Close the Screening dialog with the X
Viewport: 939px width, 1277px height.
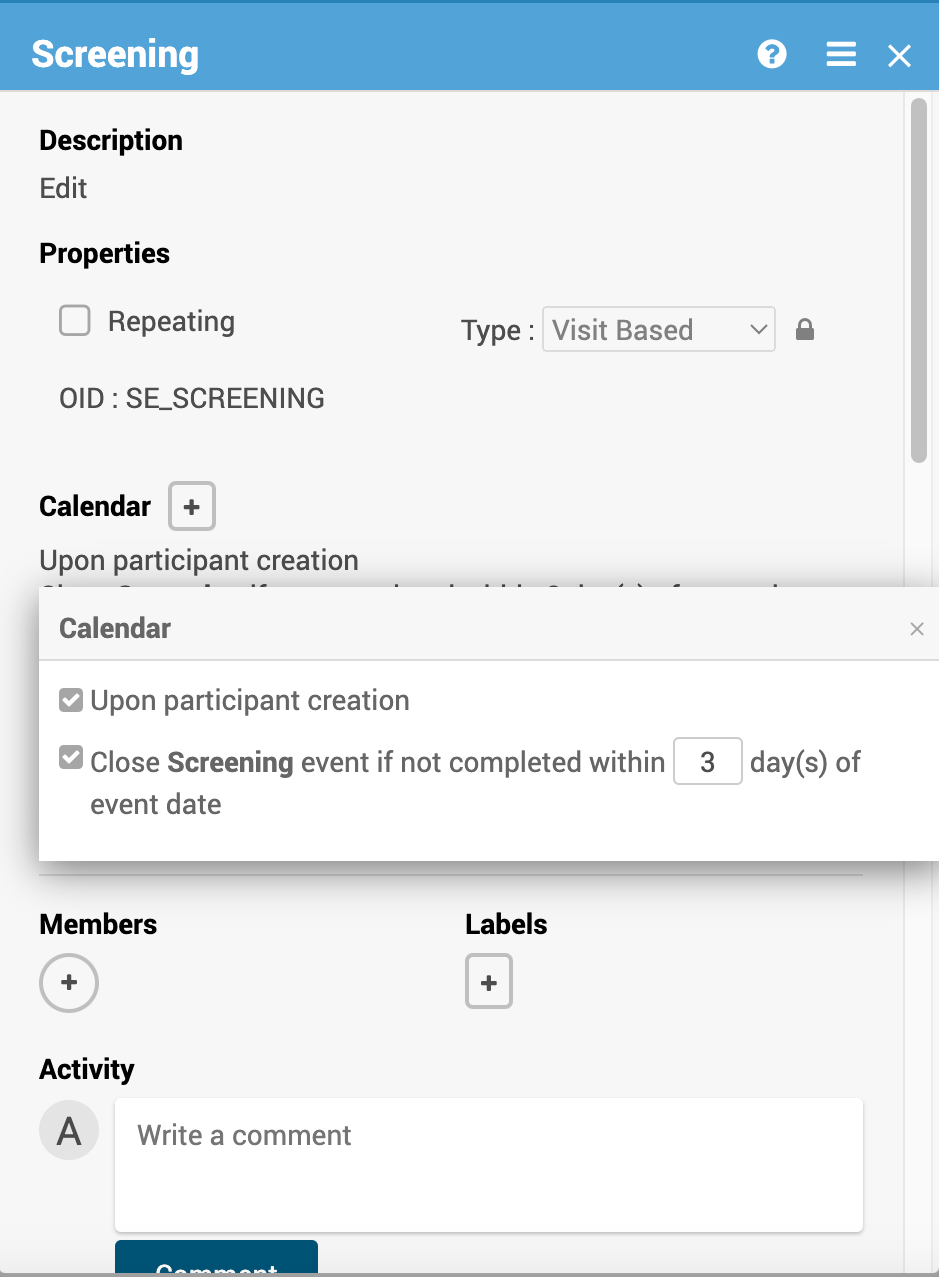click(898, 55)
